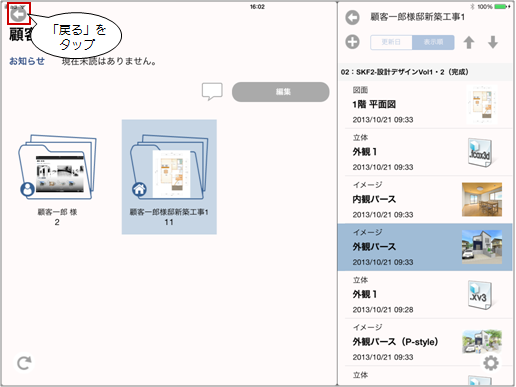This screenshot has width=516, height=387.
Task: Tap the refresh icon
Action: point(24,363)
